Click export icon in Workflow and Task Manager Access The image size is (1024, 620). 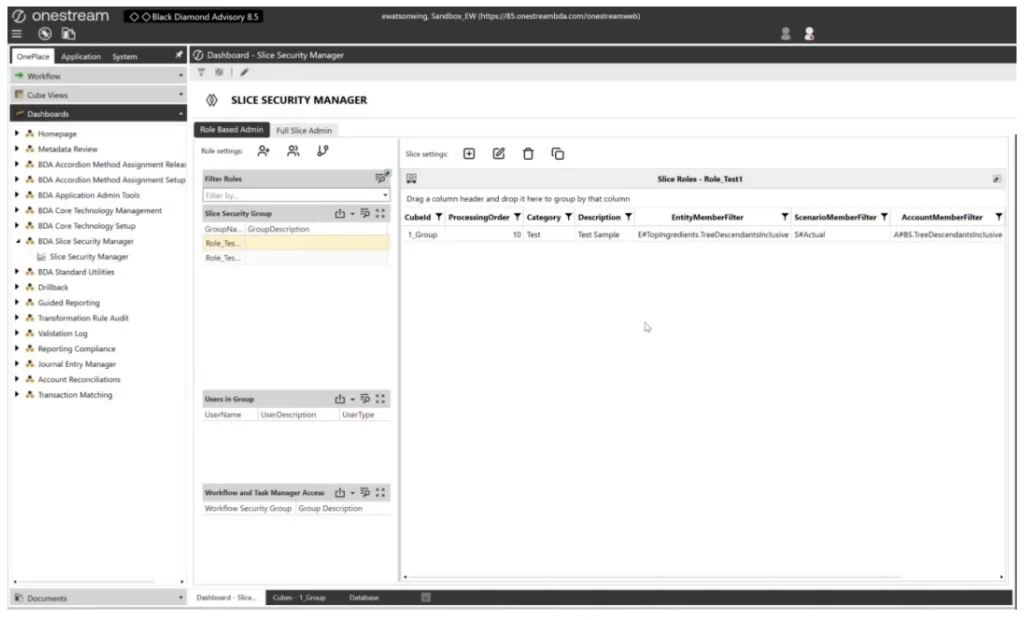(340, 493)
